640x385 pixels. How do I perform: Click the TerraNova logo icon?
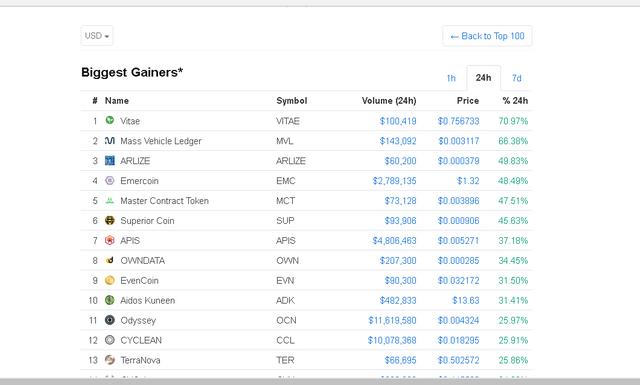pos(110,360)
